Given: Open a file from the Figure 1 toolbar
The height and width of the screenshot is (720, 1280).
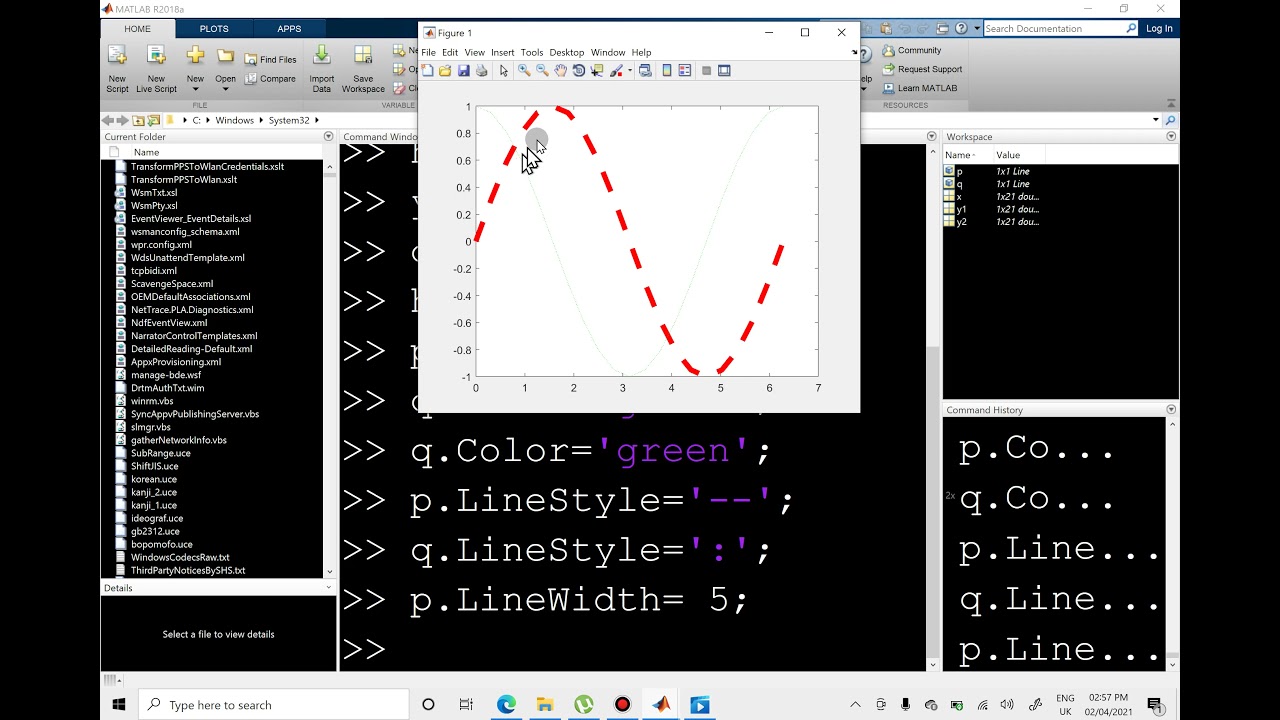Looking at the screenshot, I should coord(445,71).
